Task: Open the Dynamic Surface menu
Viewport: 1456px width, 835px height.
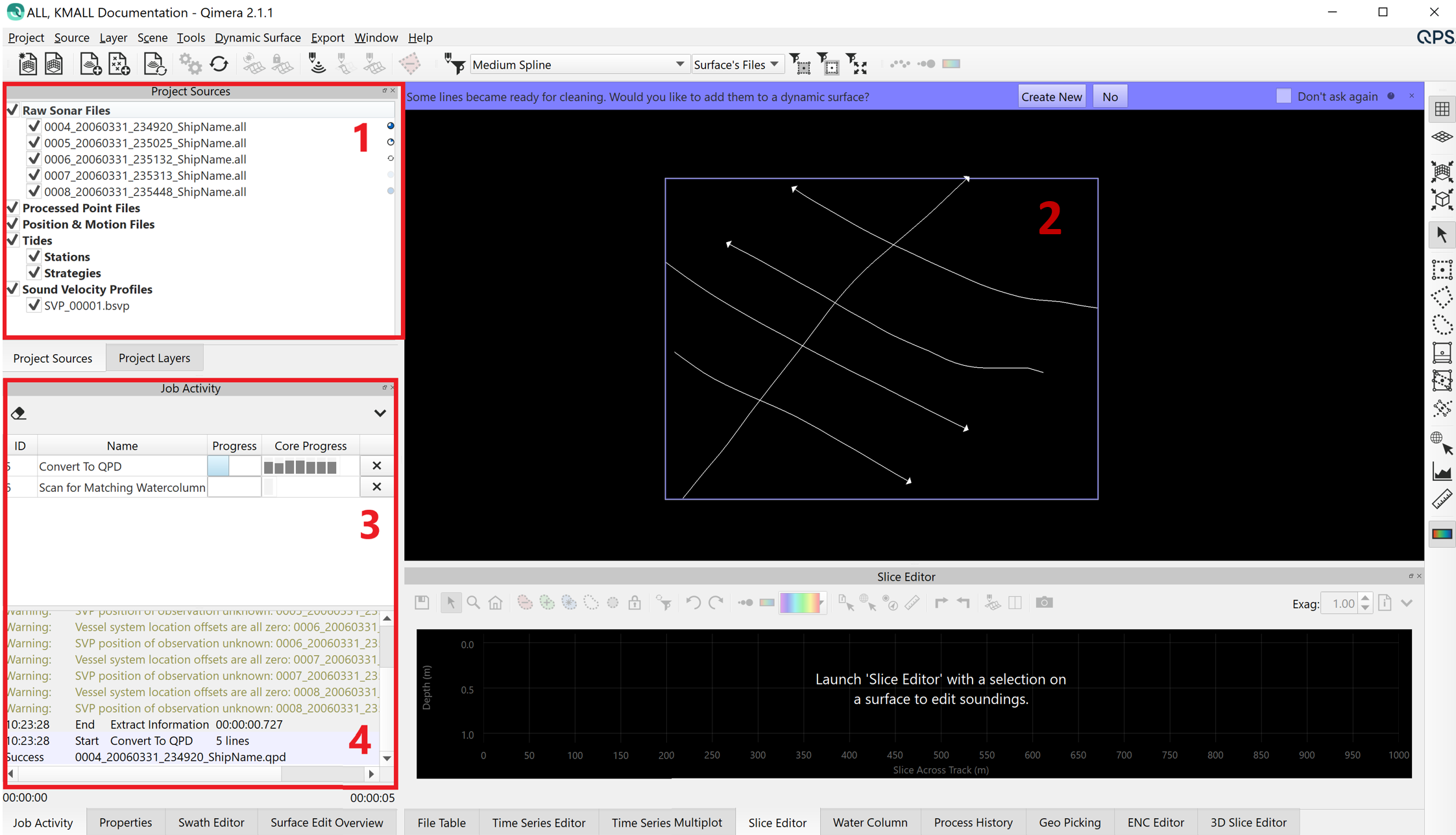Action: tap(258, 38)
